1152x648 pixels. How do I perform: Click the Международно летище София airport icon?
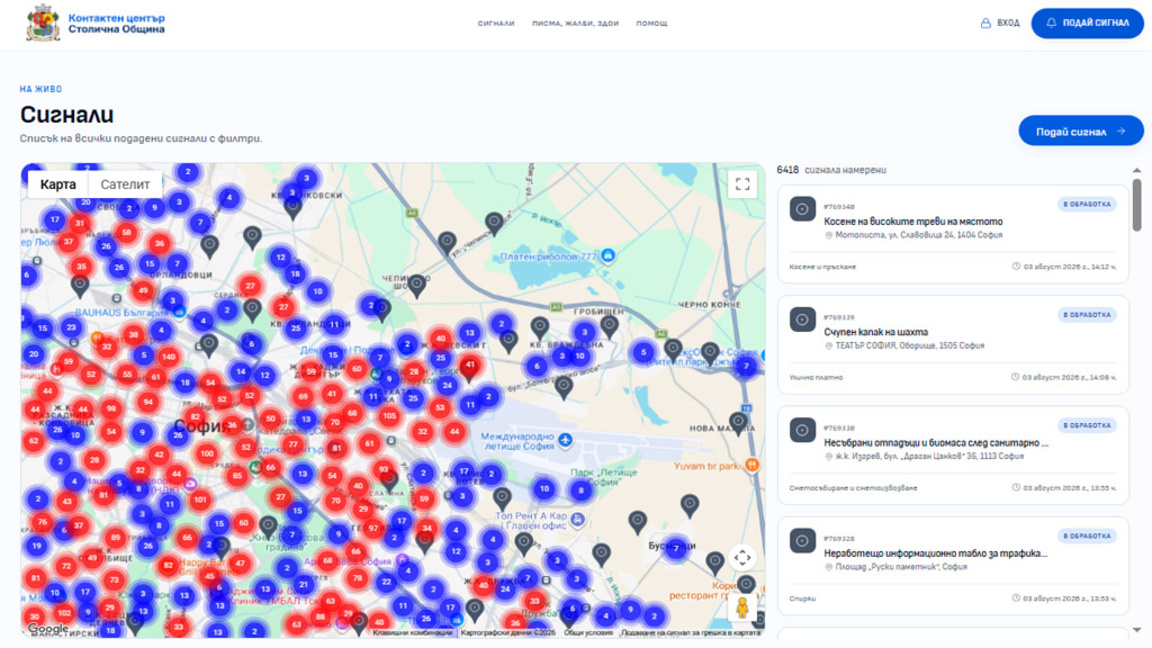(x=565, y=439)
